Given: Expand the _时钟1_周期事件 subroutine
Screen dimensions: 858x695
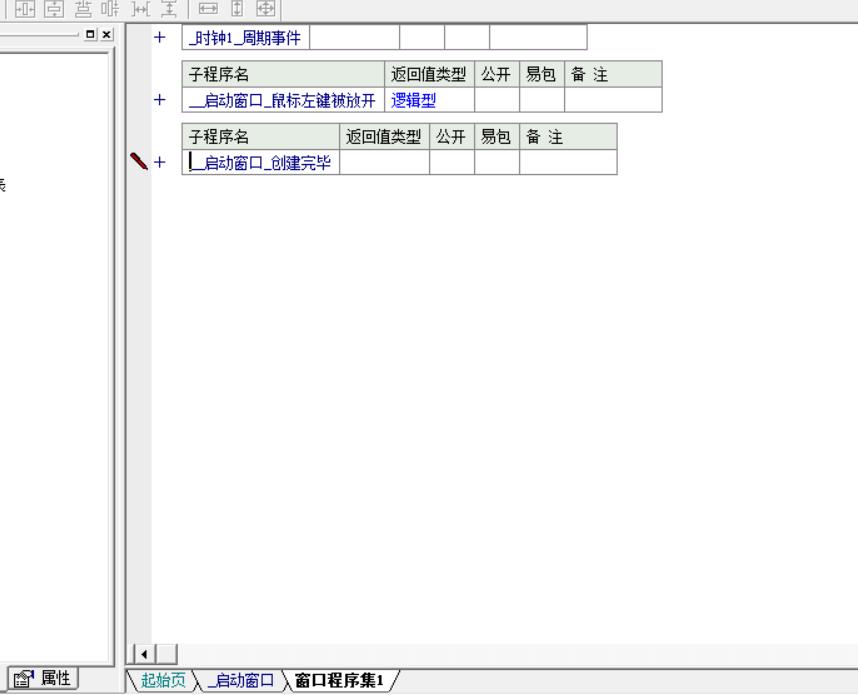Looking at the screenshot, I should 159,37.
